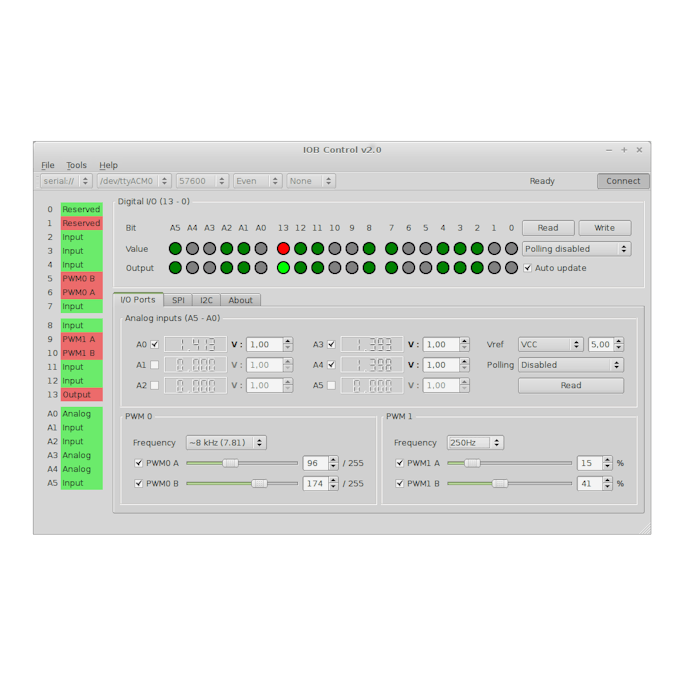Toggle Output LED for bit 11
Image resolution: width=675 pixels, height=675 pixels.
point(317,268)
